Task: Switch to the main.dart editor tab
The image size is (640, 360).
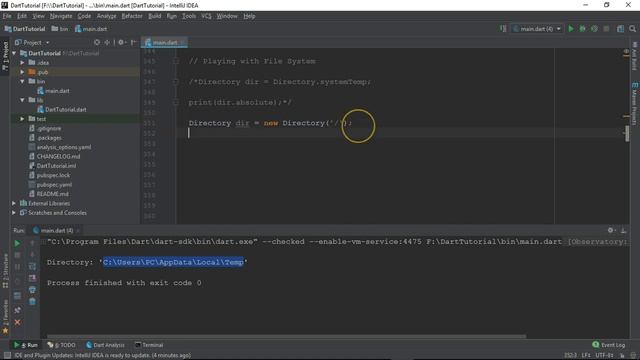Action: point(164,42)
